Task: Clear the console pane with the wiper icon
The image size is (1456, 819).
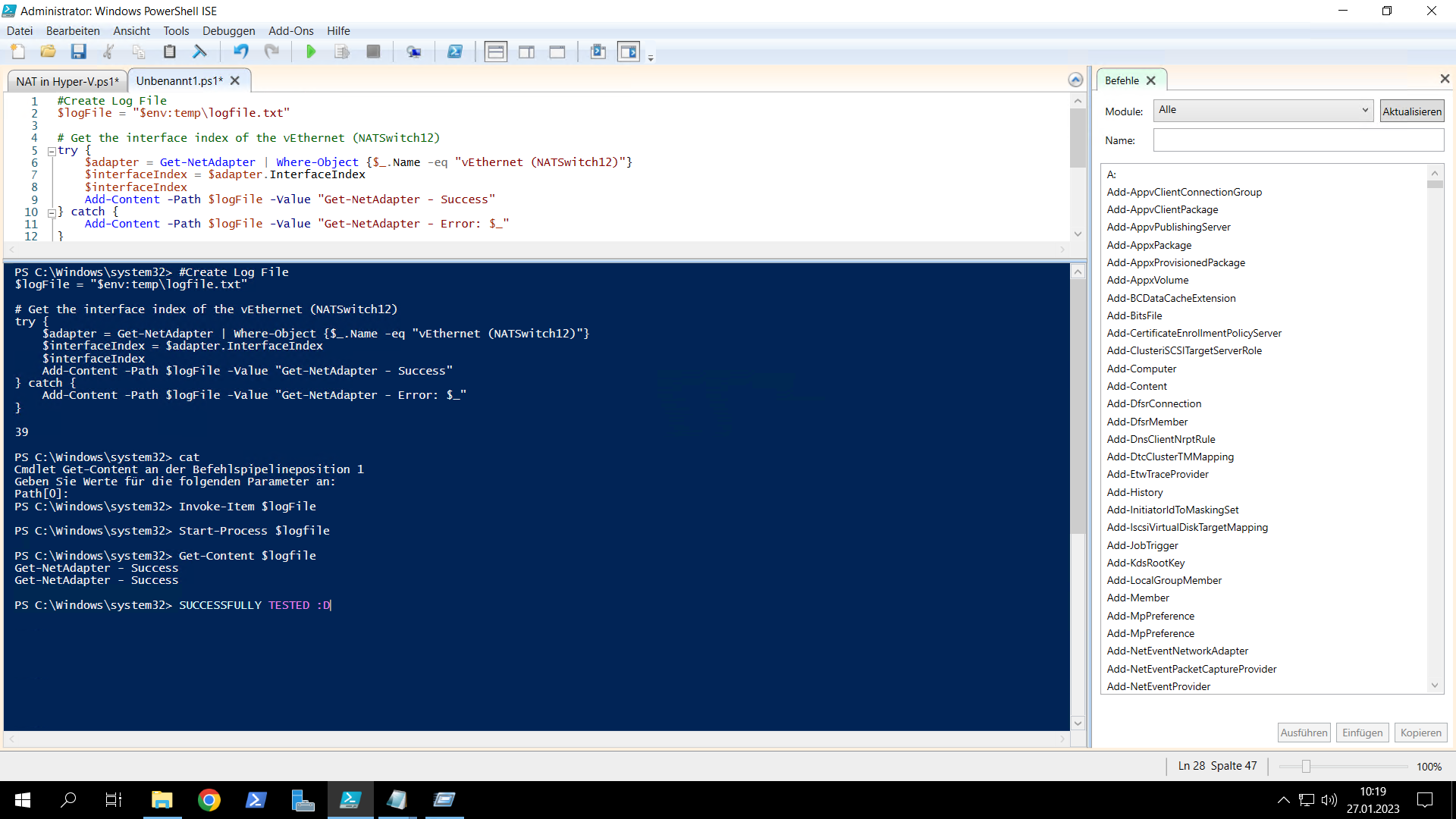Action: pyautogui.click(x=200, y=52)
